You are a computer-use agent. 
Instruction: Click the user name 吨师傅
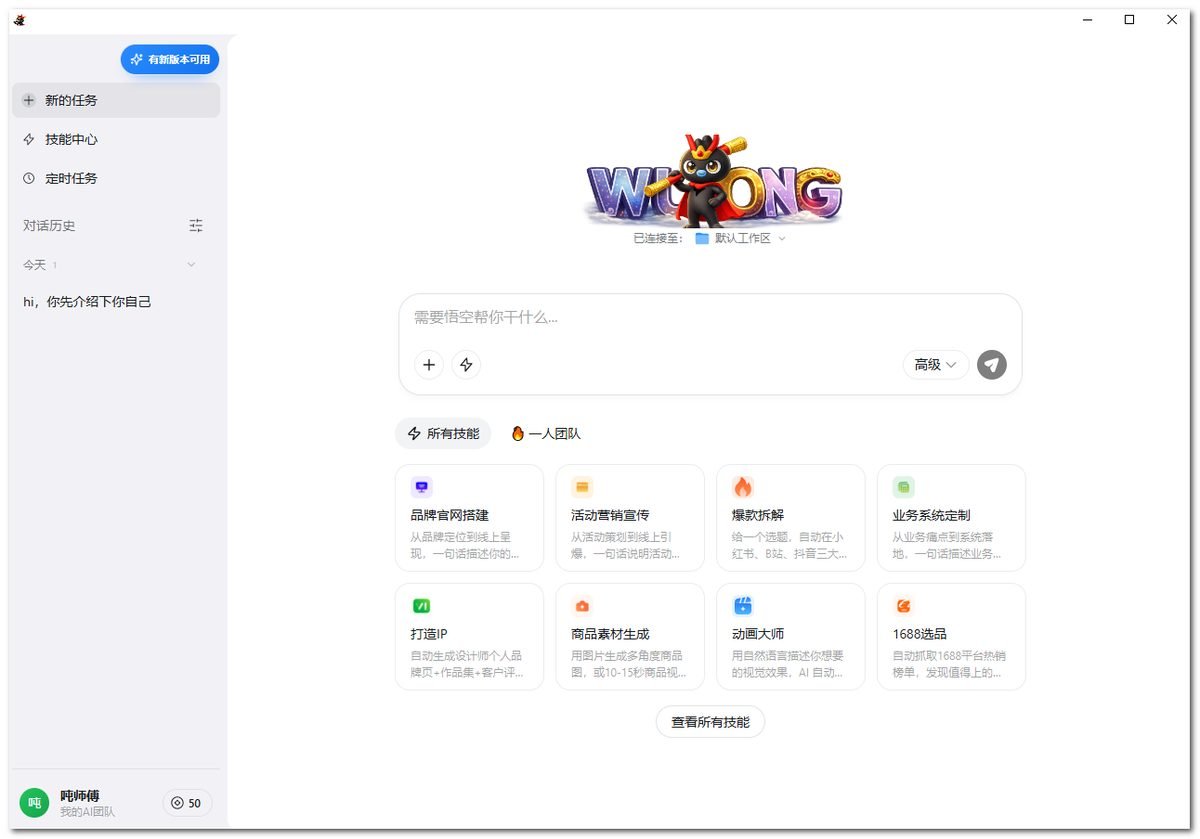[x=80, y=796]
